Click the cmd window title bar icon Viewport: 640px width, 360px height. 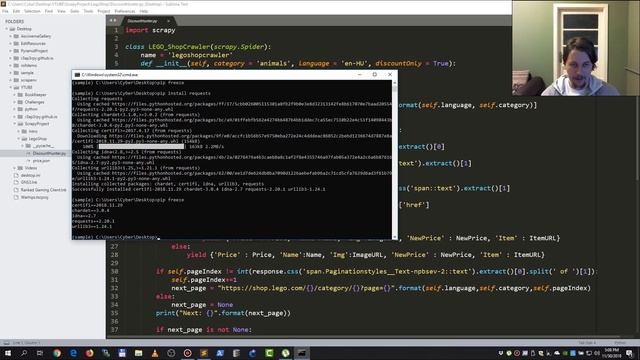[x=77, y=75]
